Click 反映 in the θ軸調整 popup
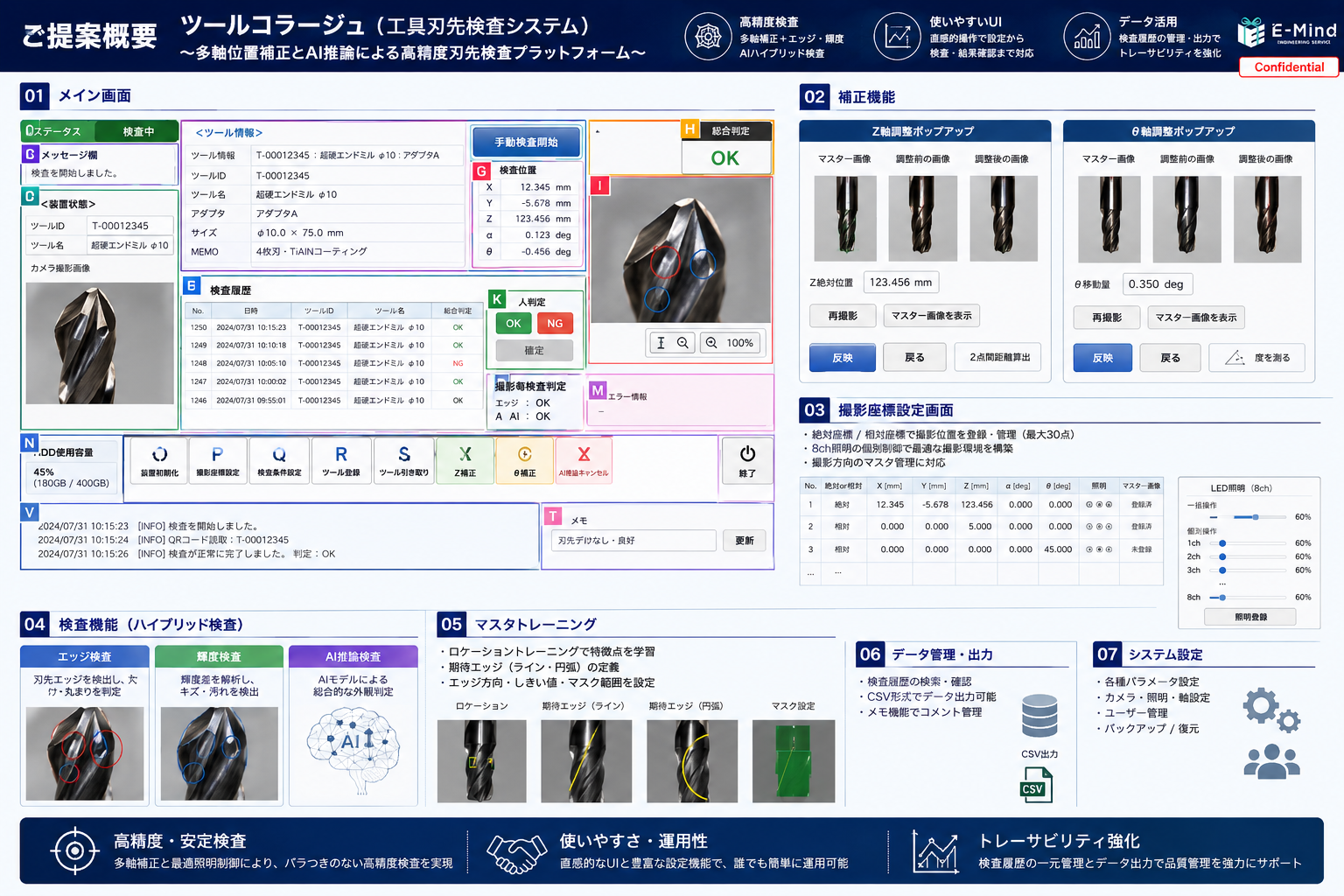This screenshot has width=1344, height=896. point(1102,358)
